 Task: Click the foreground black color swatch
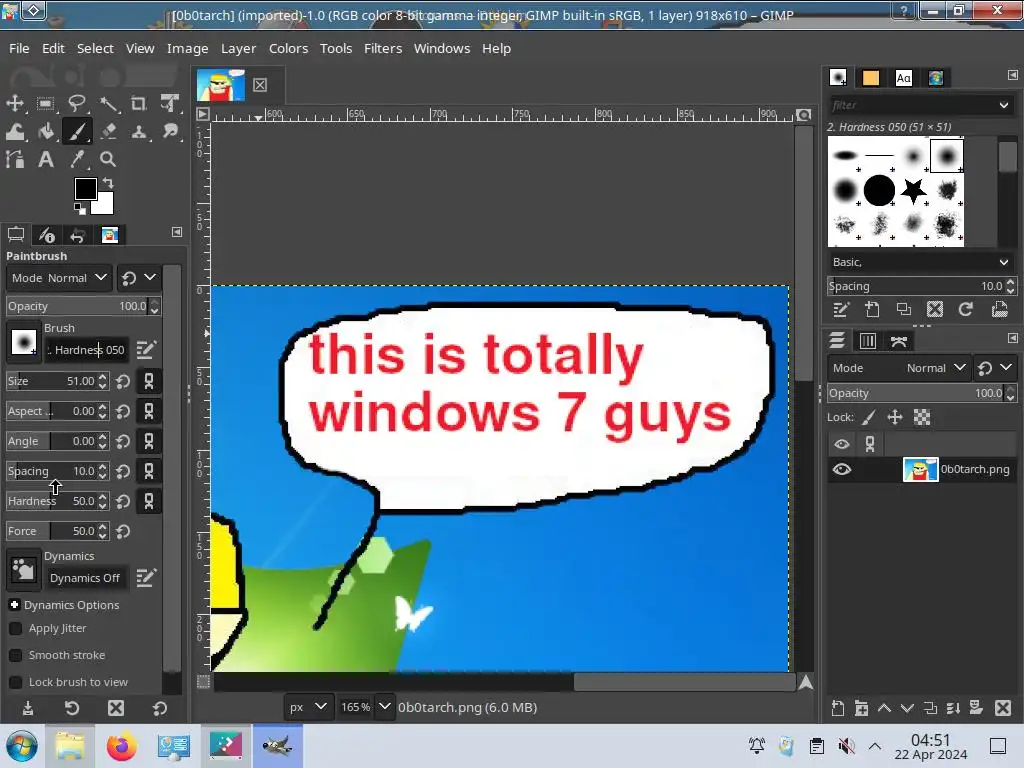(86, 189)
